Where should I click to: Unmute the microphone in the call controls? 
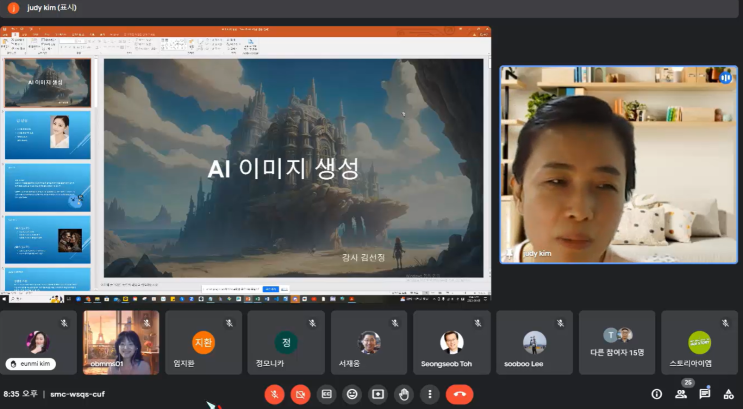(274, 394)
